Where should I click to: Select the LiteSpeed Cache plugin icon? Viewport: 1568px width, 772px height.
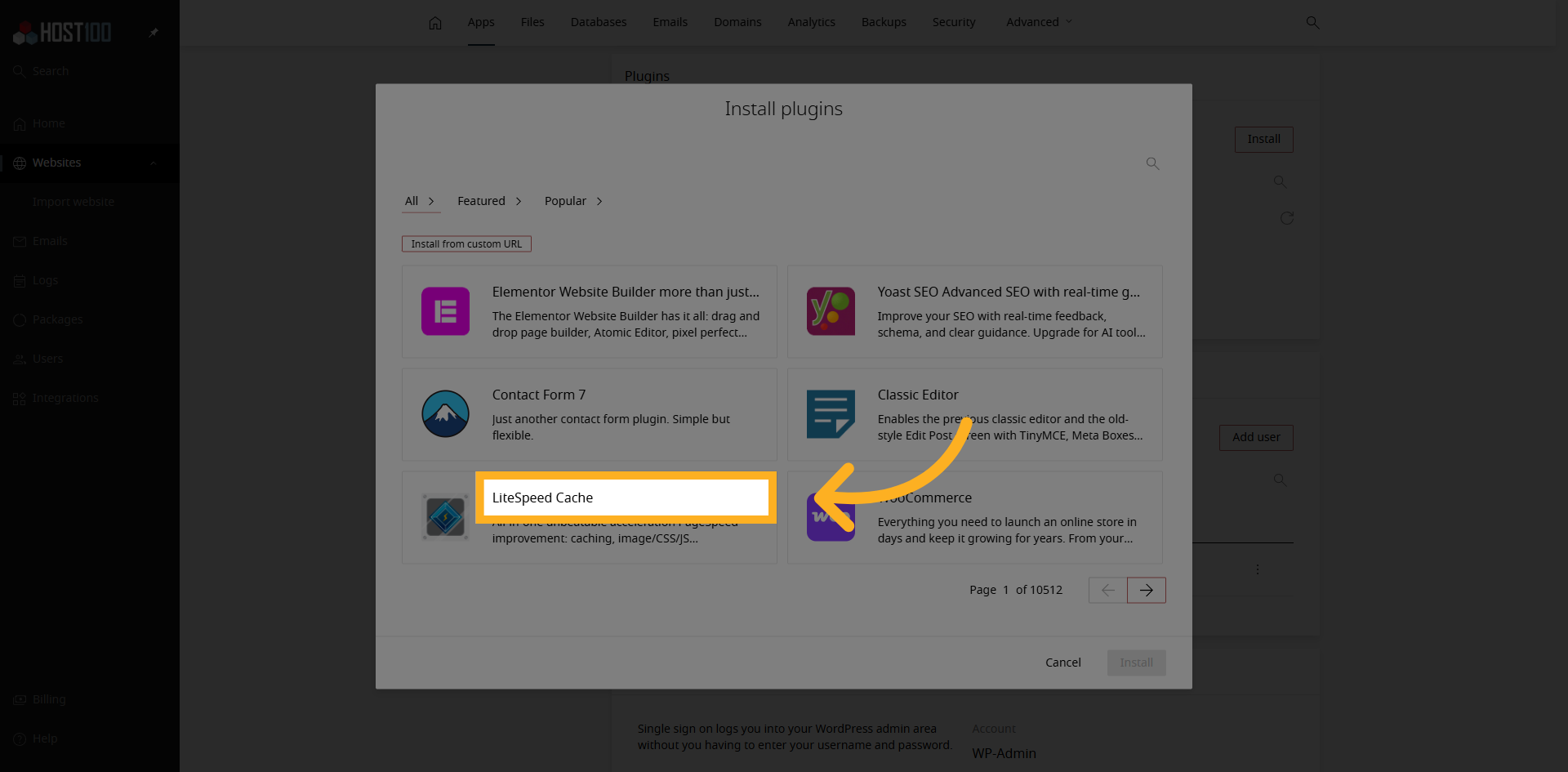coord(445,517)
